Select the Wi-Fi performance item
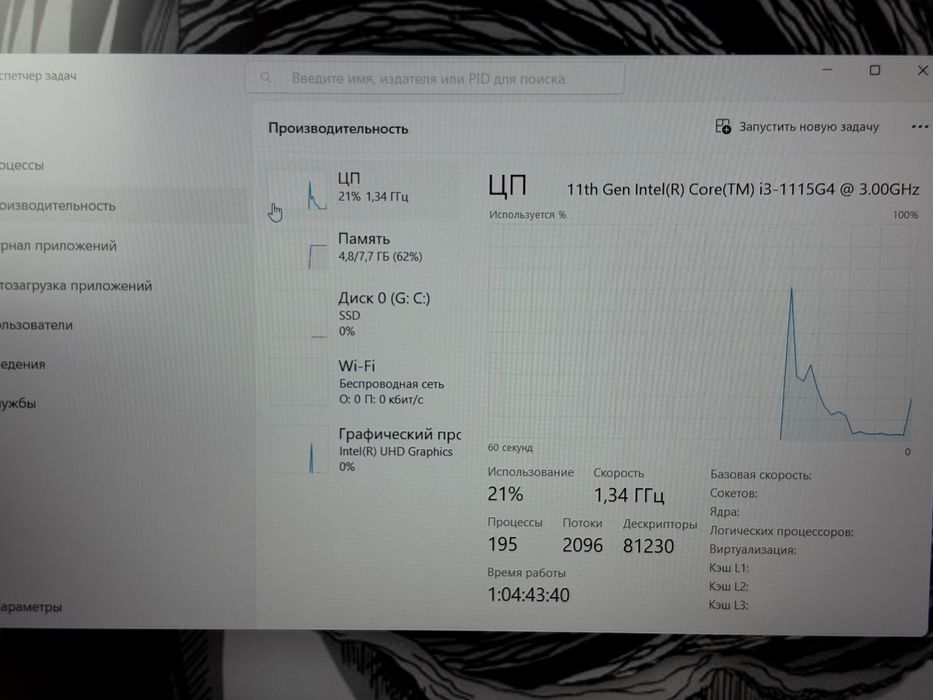933x700 pixels. (x=363, y=382)
